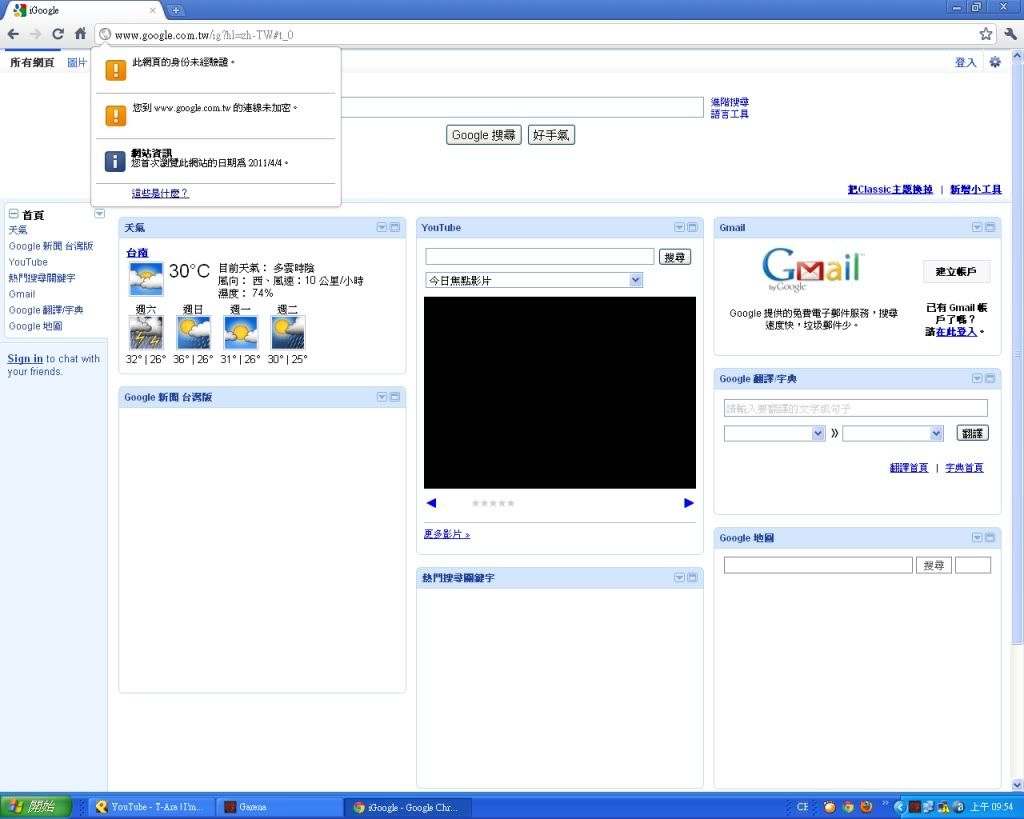Click the Google 搜尋 button
The image size is (1024, 819).
pos(483,135)
